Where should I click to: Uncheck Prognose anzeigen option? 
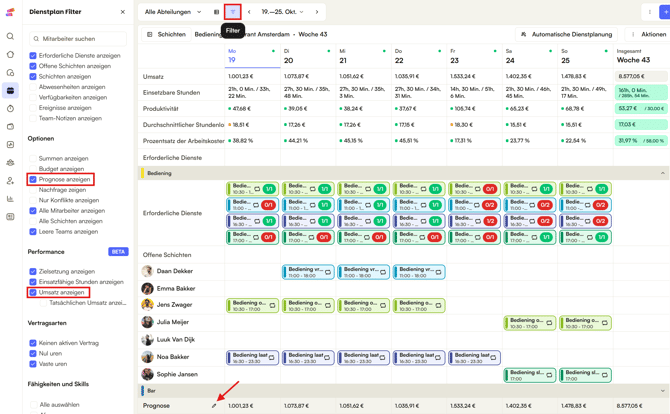coord(33,179)
